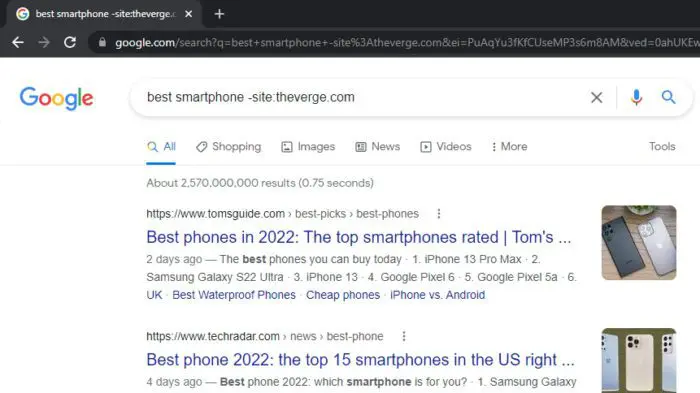Open the Google logo homepage
Image resolution: width=700 pixels, height=393 pixels.
tap(56, 98)
